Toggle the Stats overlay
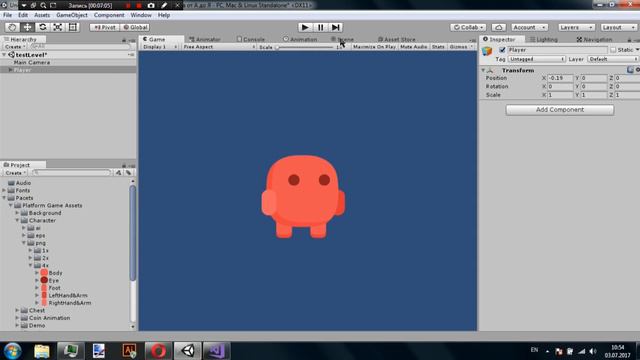The width and height of the screenshot is (640, 360). point(438,47)
